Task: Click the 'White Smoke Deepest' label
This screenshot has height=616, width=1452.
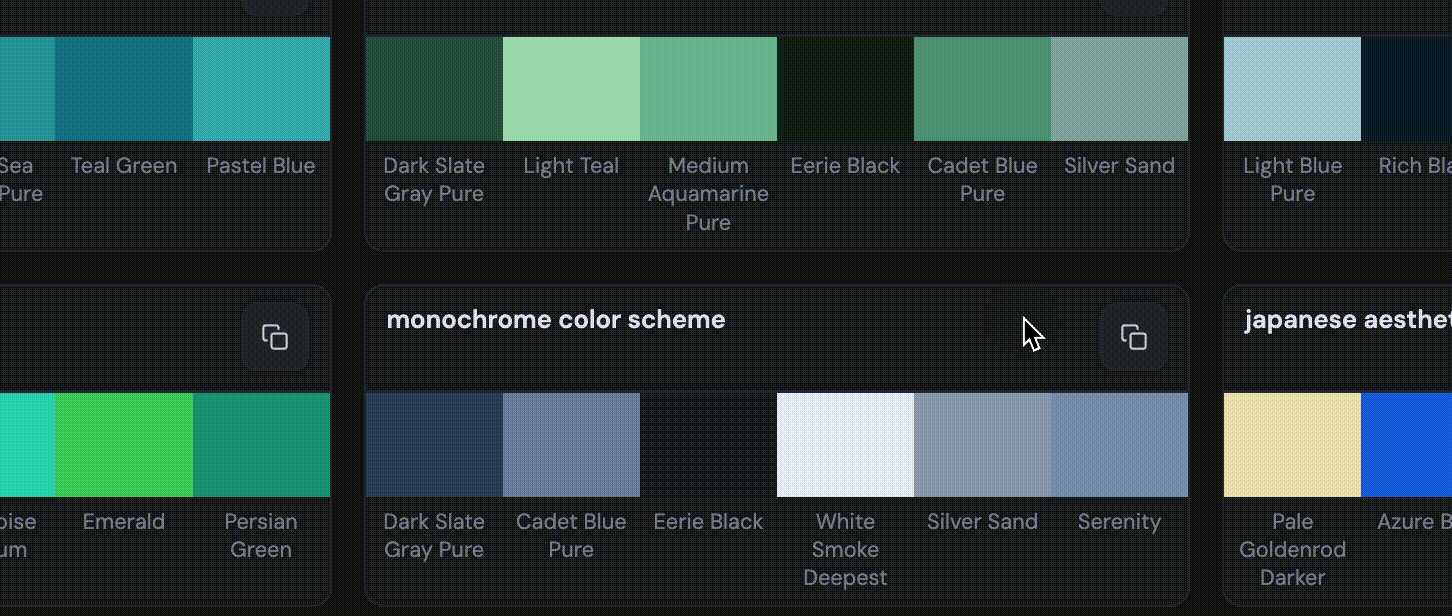Action: [x=845, y=550]
